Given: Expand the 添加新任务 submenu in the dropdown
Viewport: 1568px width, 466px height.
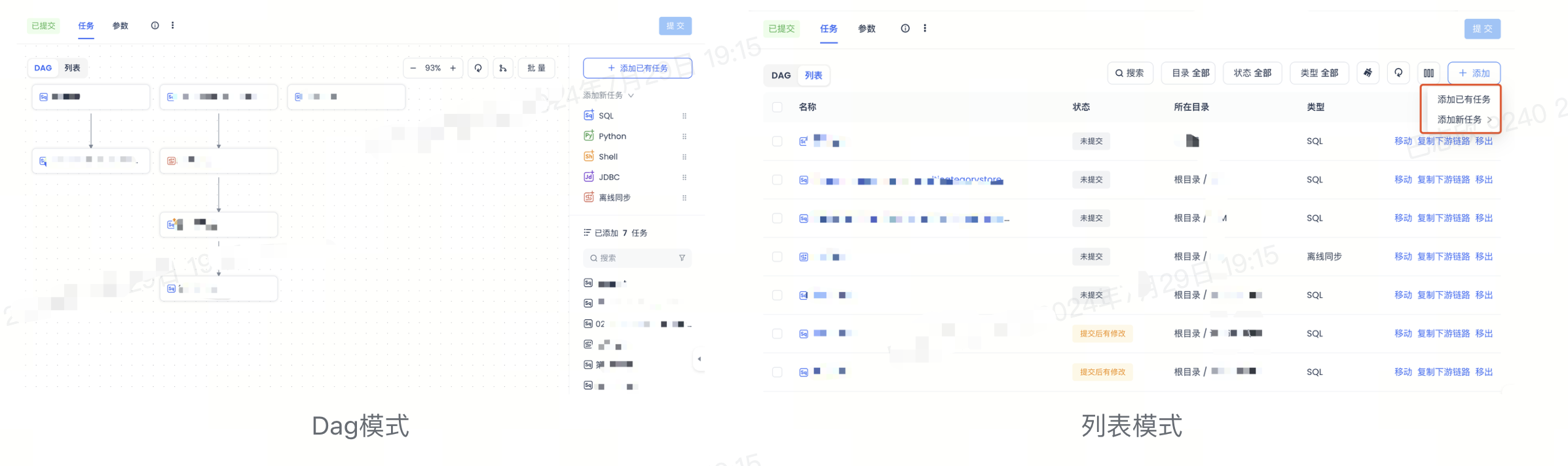Looking at the screenshot, I should point(1463,120).
